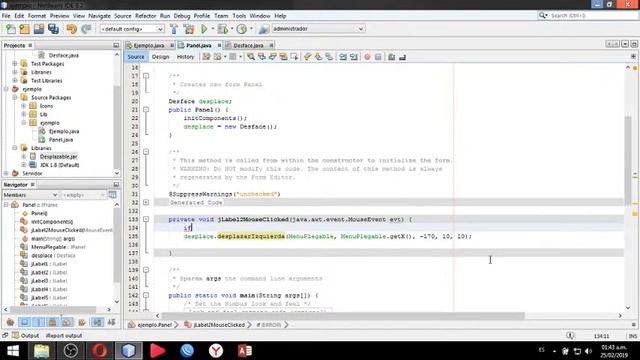
Task: Open the default config dropdown
Action: pos(132,29)
